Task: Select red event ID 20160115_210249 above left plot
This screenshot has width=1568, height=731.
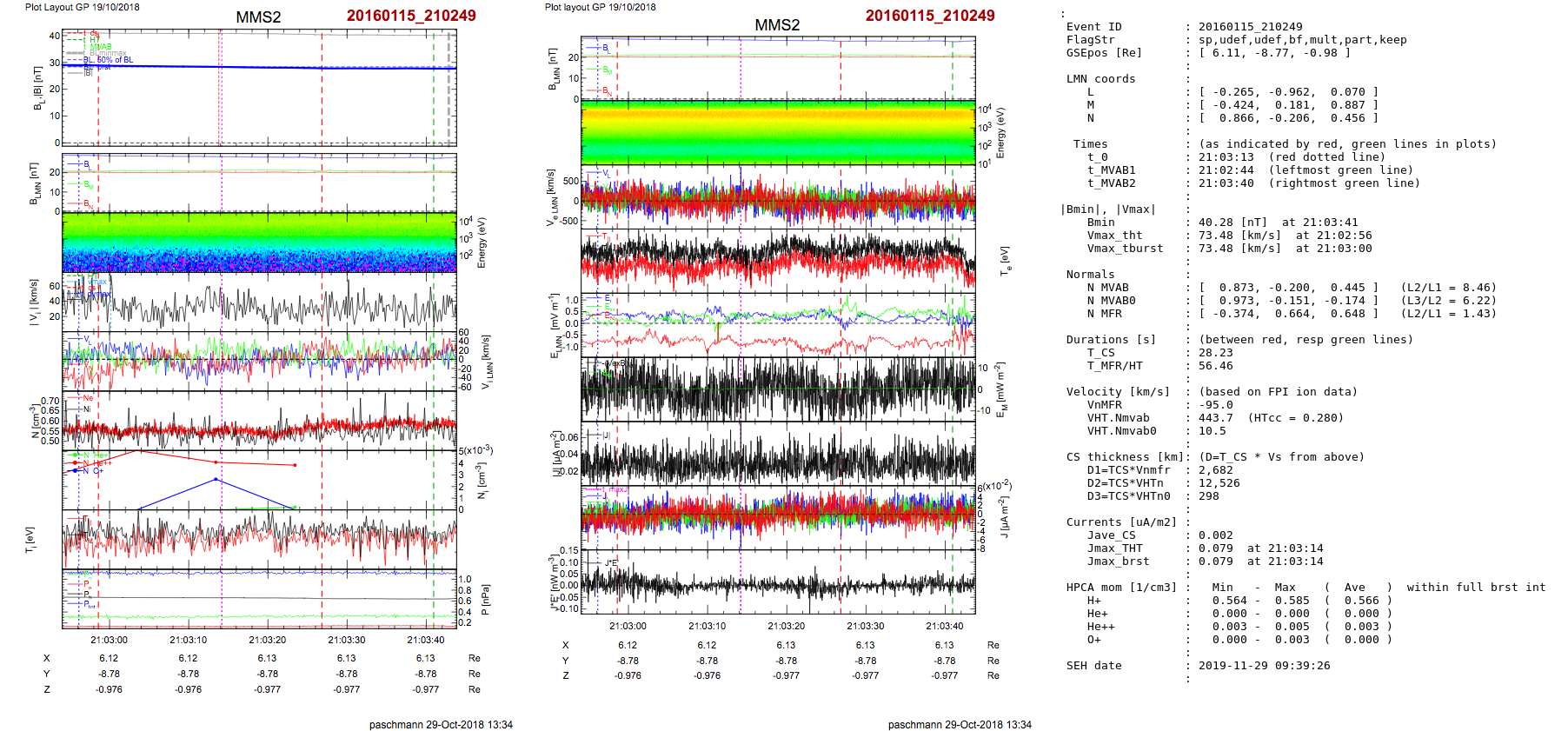Action: (x=411, y=16)
